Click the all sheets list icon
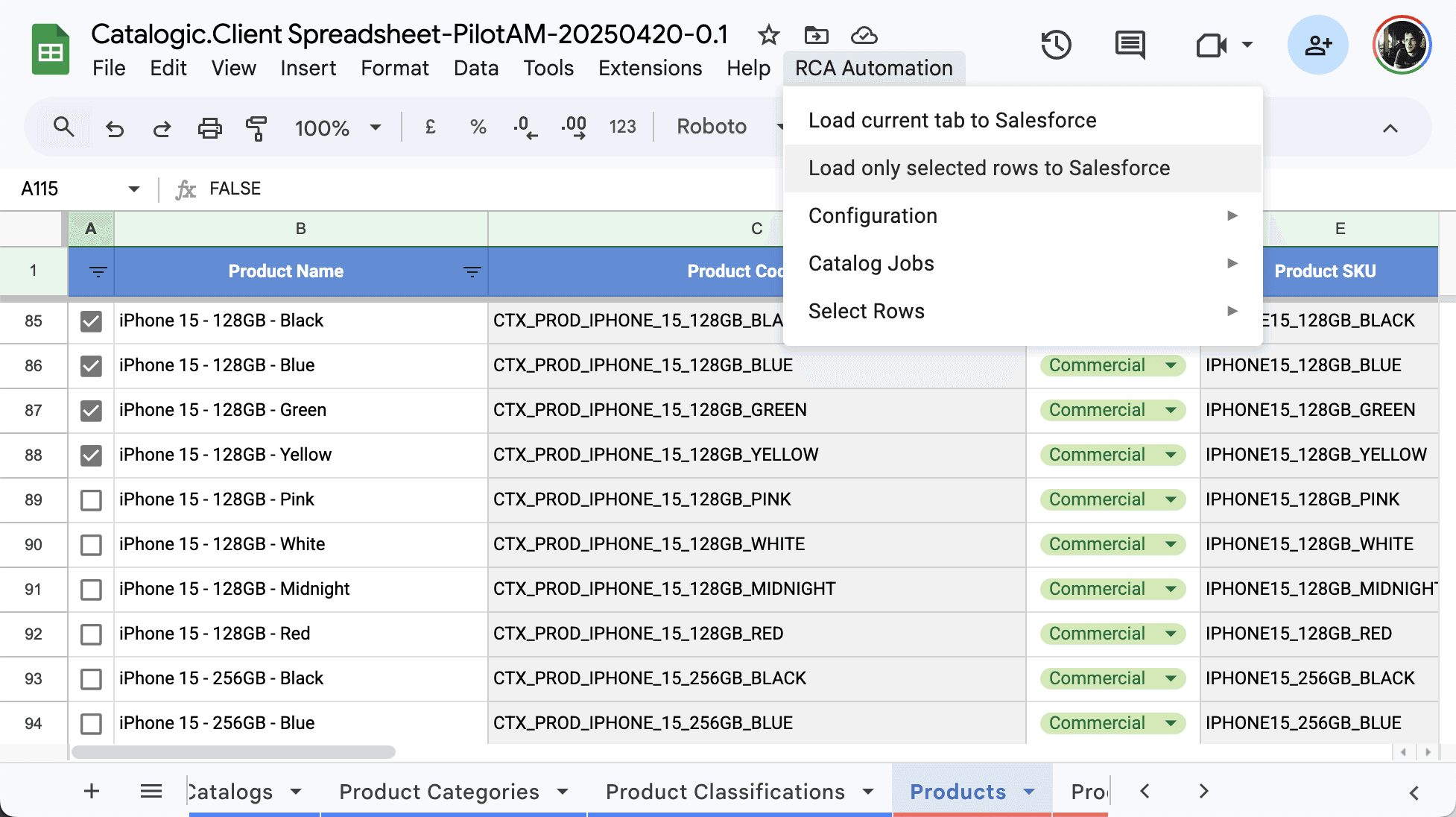1456x817 pixels. coord(151,791)
